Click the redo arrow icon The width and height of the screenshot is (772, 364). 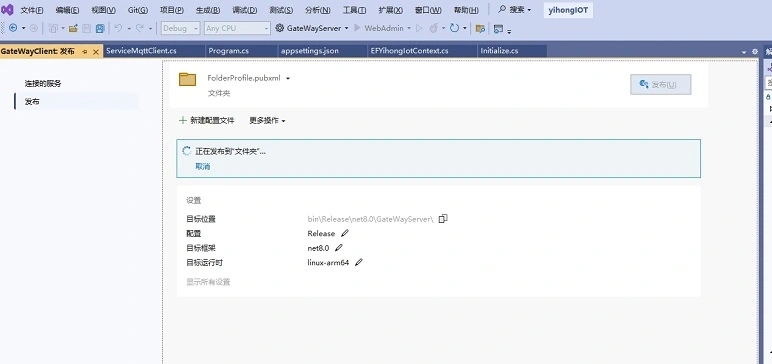(140, 28)
